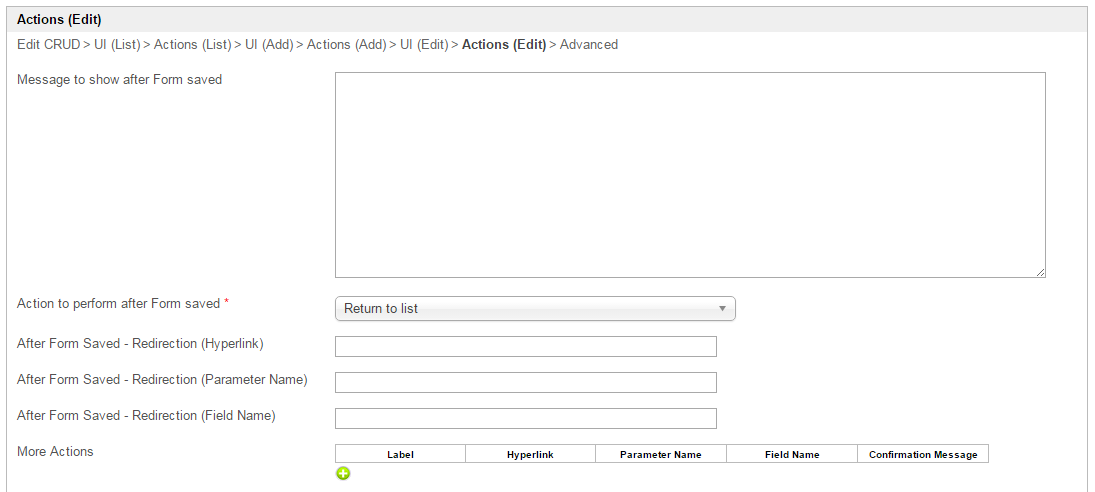Click the dropdown arrow beside Return to list

coord(722,309)
